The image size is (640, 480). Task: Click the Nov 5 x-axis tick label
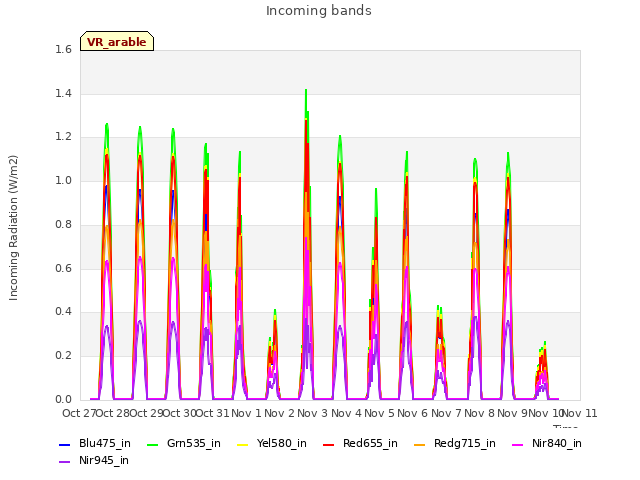point(380,413)
